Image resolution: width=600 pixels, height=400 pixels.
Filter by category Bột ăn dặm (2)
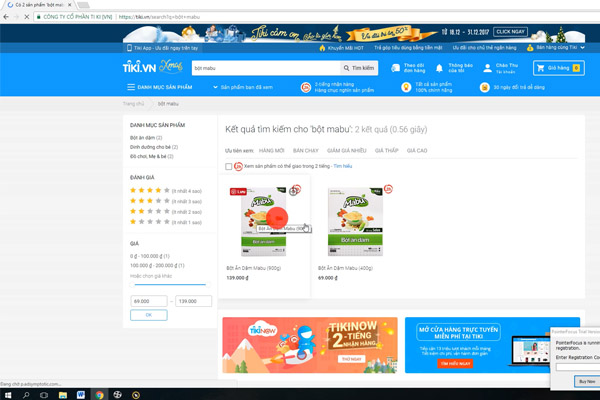click(x=146, y=138)
